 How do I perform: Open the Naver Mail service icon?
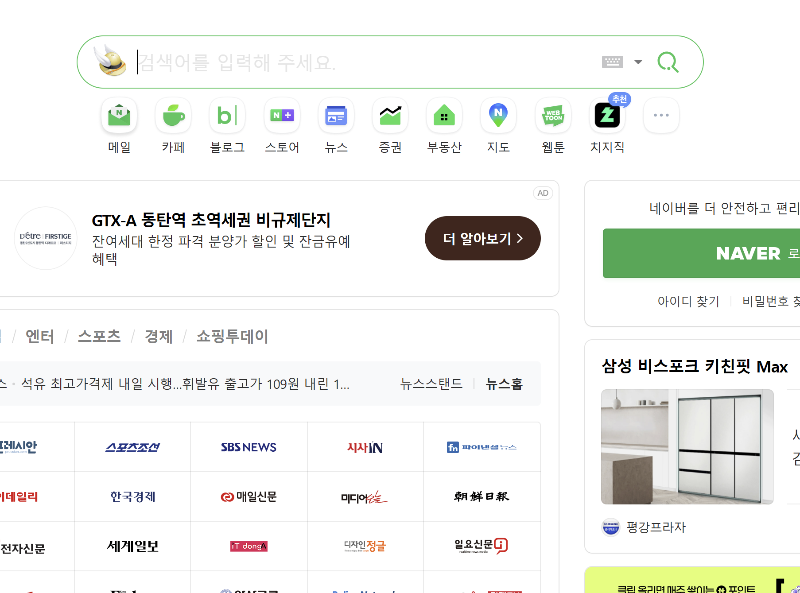tap(118, 115)
